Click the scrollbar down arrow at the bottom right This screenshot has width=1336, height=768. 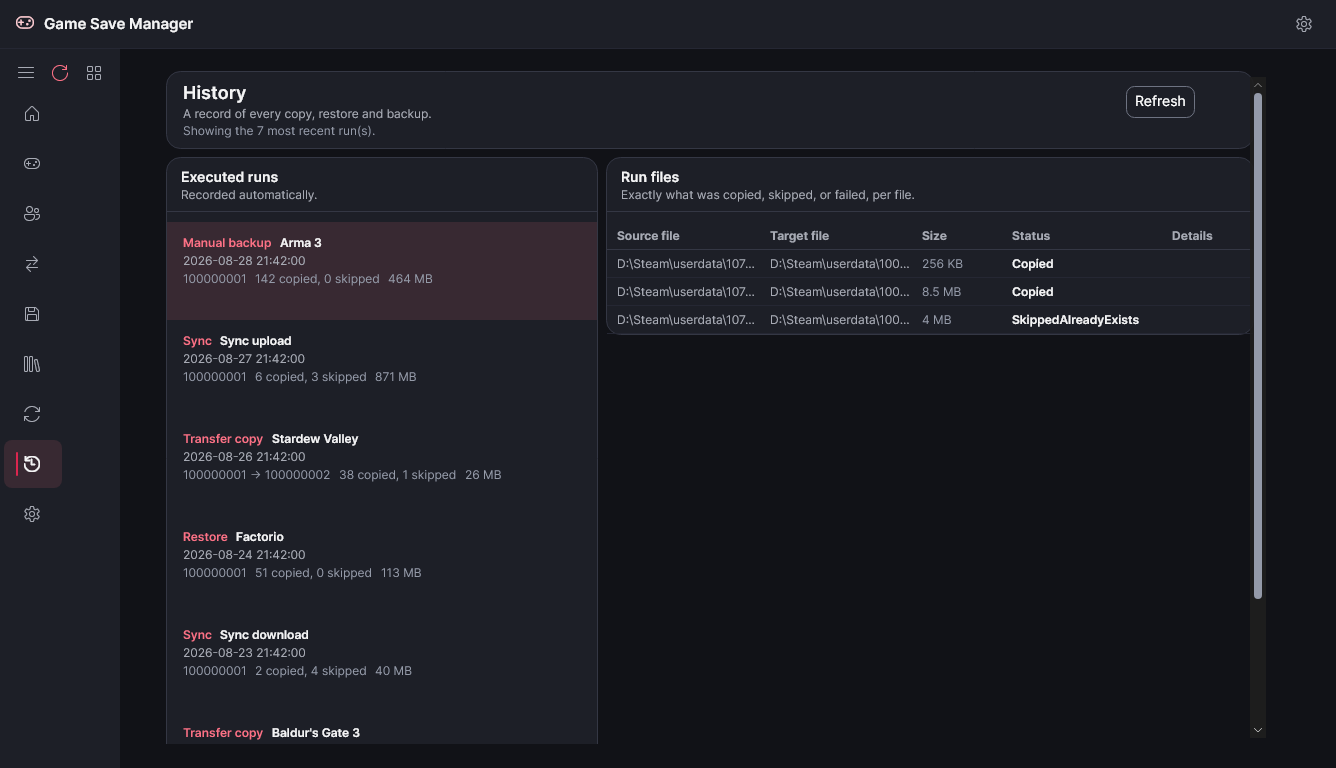tap(1258, 730)
